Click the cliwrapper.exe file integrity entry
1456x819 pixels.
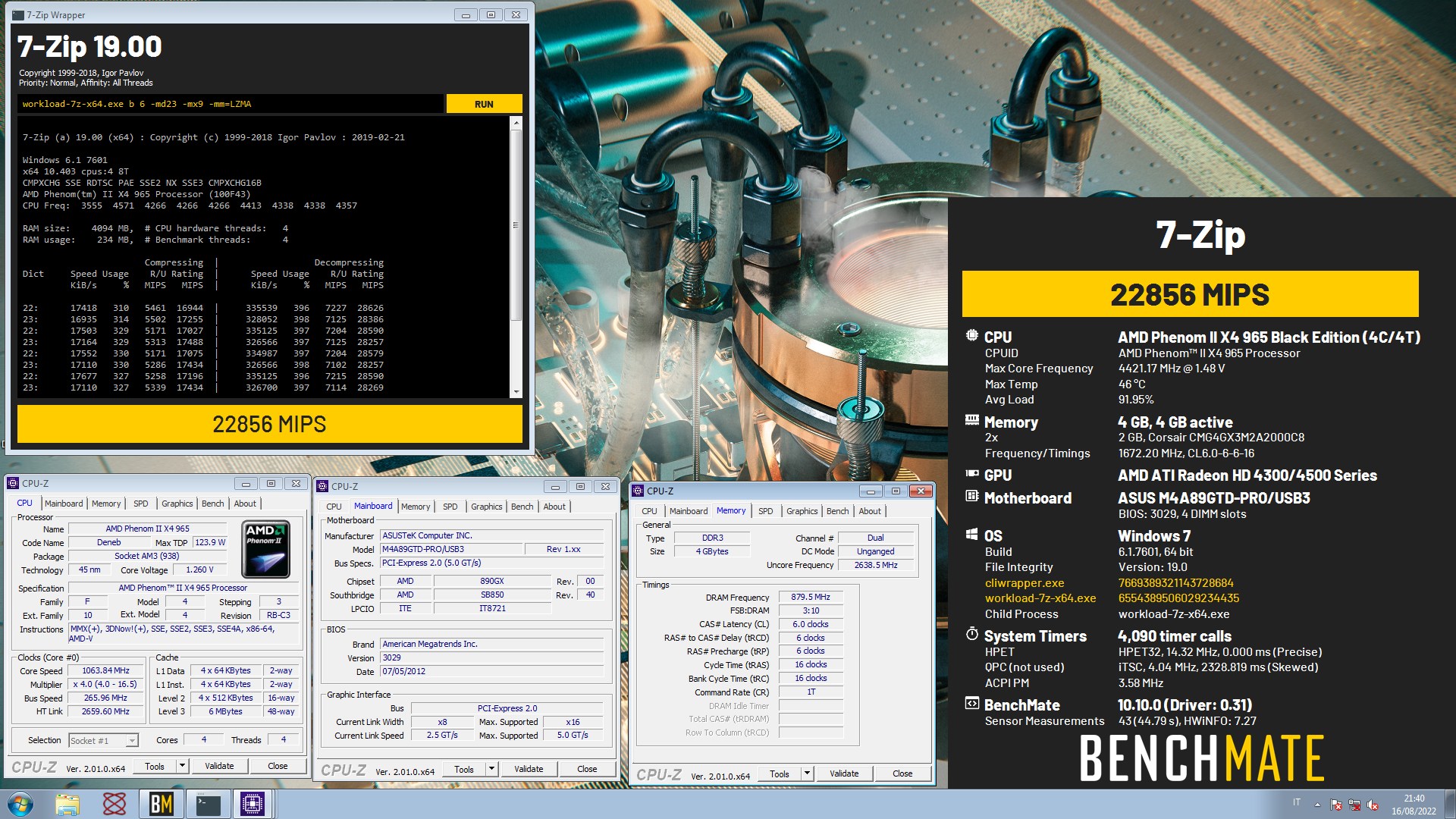click(1024, 583)
